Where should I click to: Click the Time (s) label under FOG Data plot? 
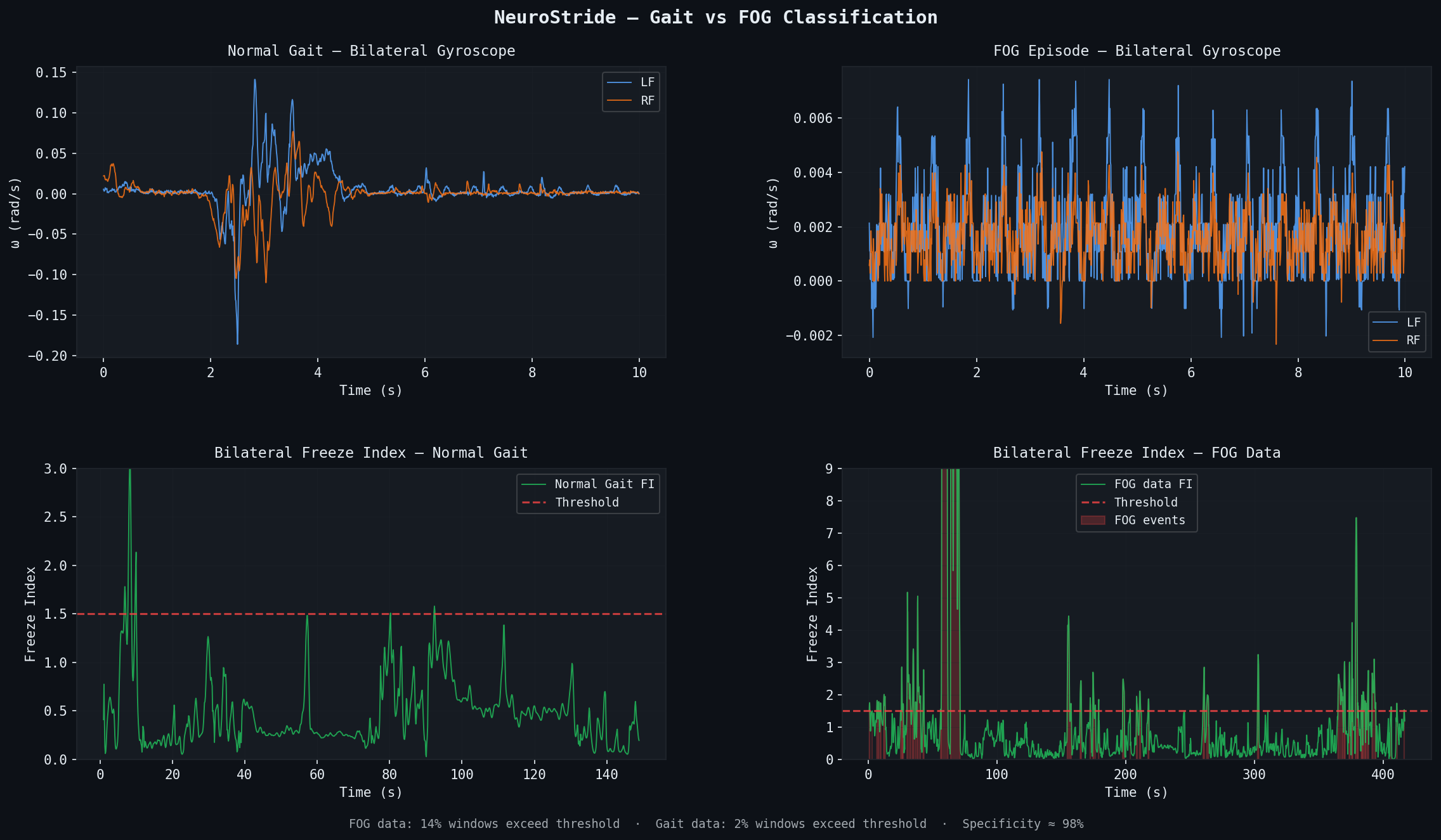pyautogui.click(x=1136, y=792)
